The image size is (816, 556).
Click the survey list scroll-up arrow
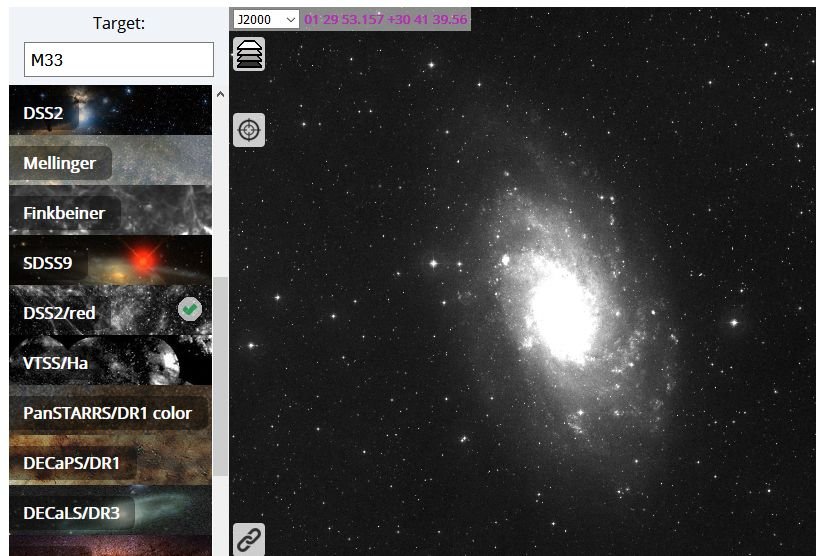click(x=220, y=94)
